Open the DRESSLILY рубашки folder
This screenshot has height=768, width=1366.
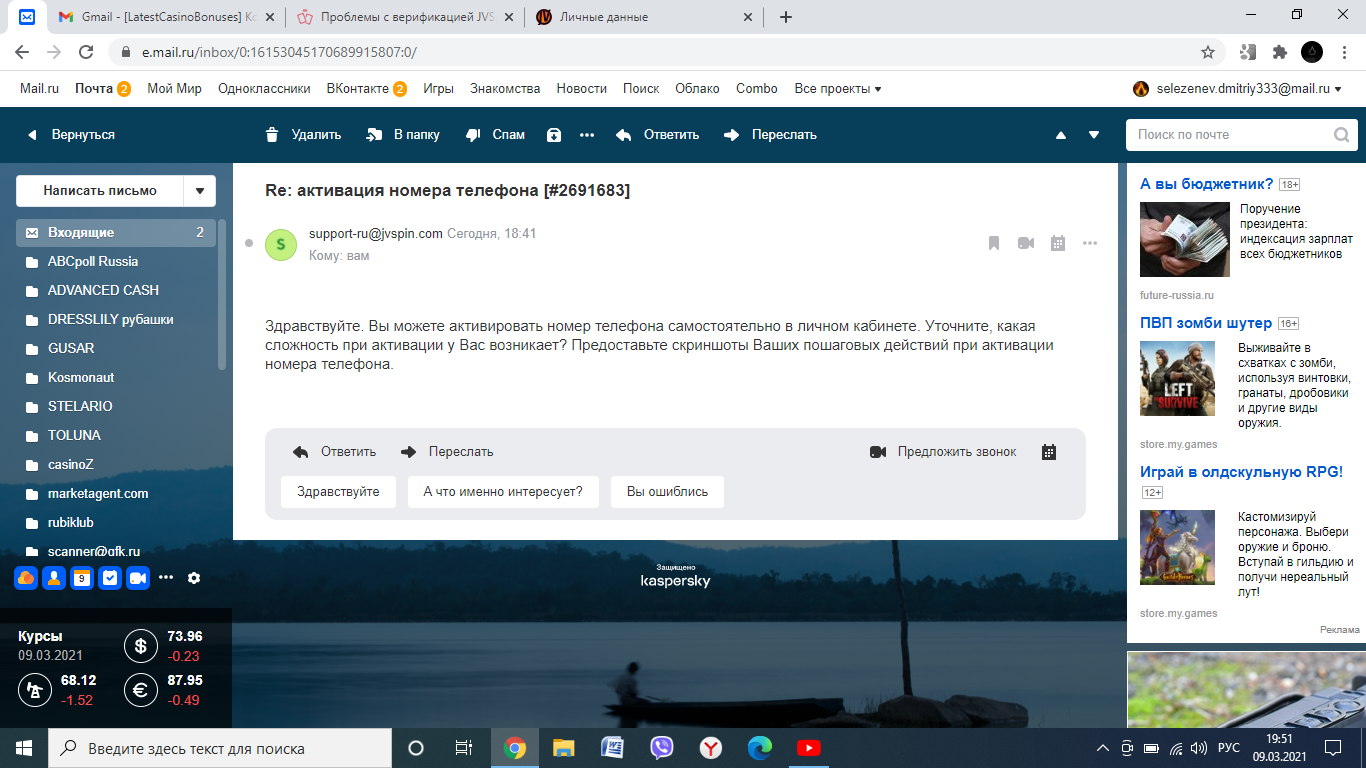pyautogui.click(x=115, y=319)
